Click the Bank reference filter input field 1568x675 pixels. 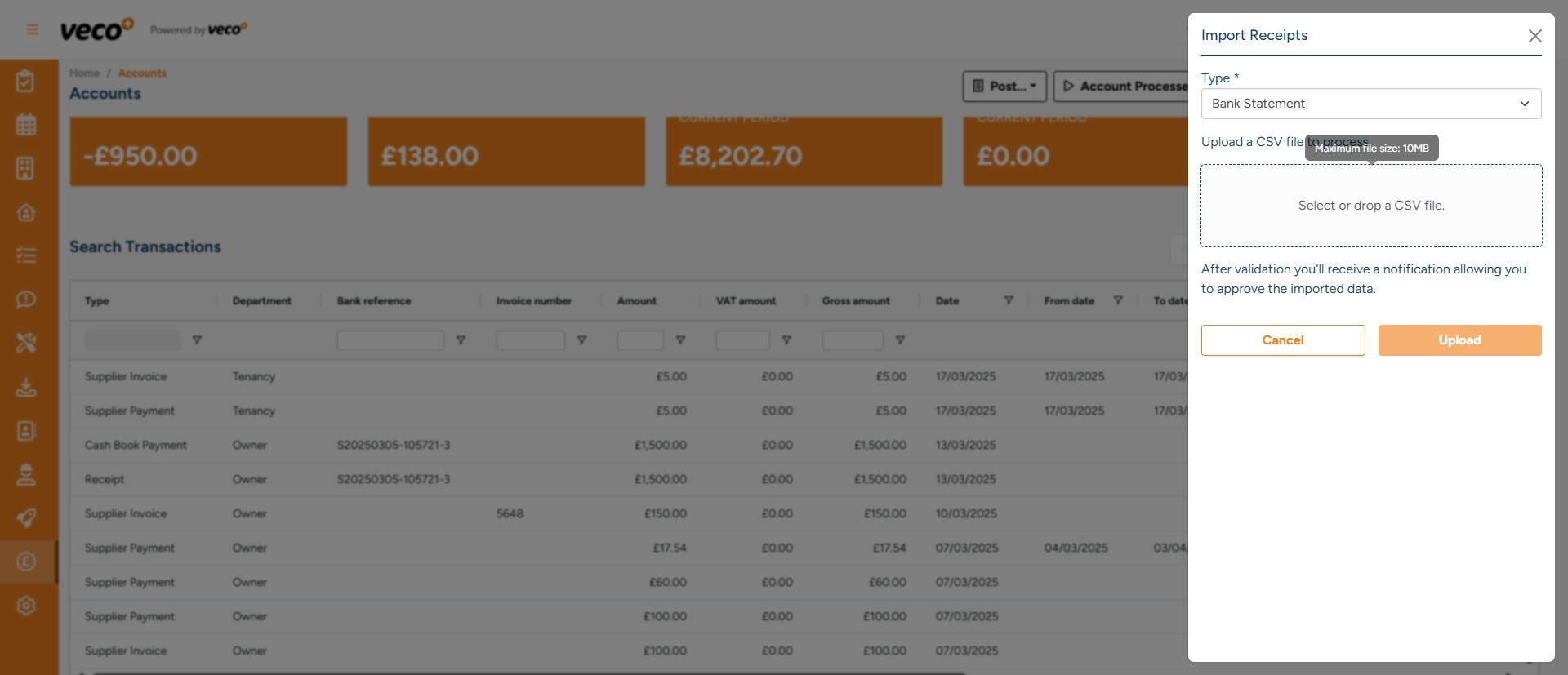(390, 340)
